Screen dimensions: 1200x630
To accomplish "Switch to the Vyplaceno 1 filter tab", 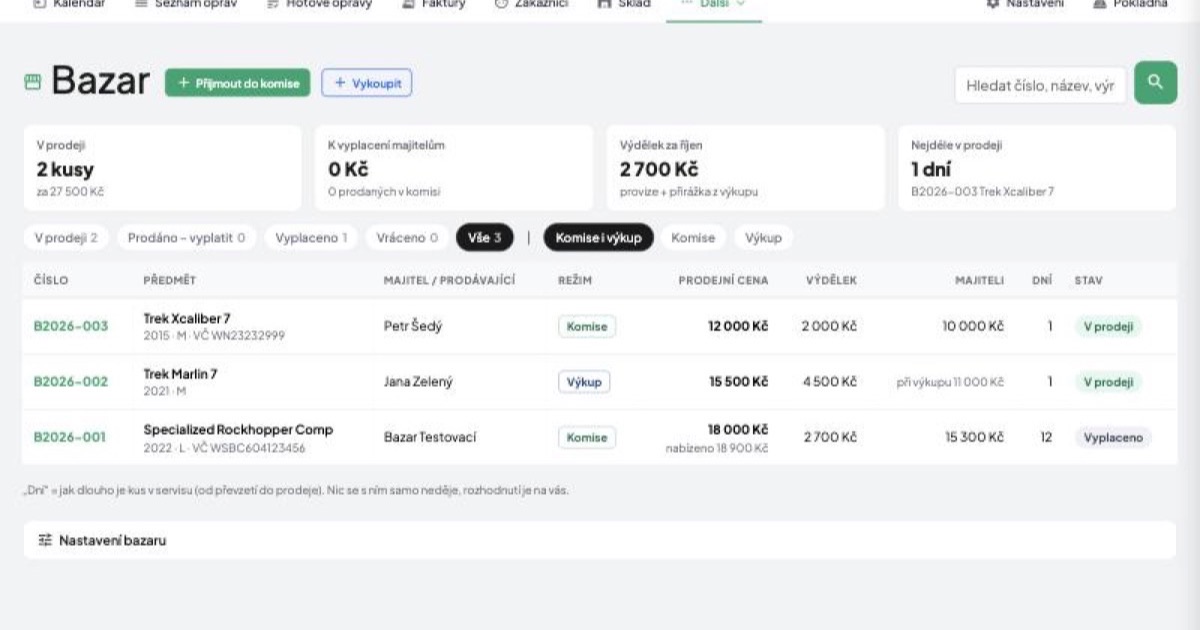I will 309,238.
